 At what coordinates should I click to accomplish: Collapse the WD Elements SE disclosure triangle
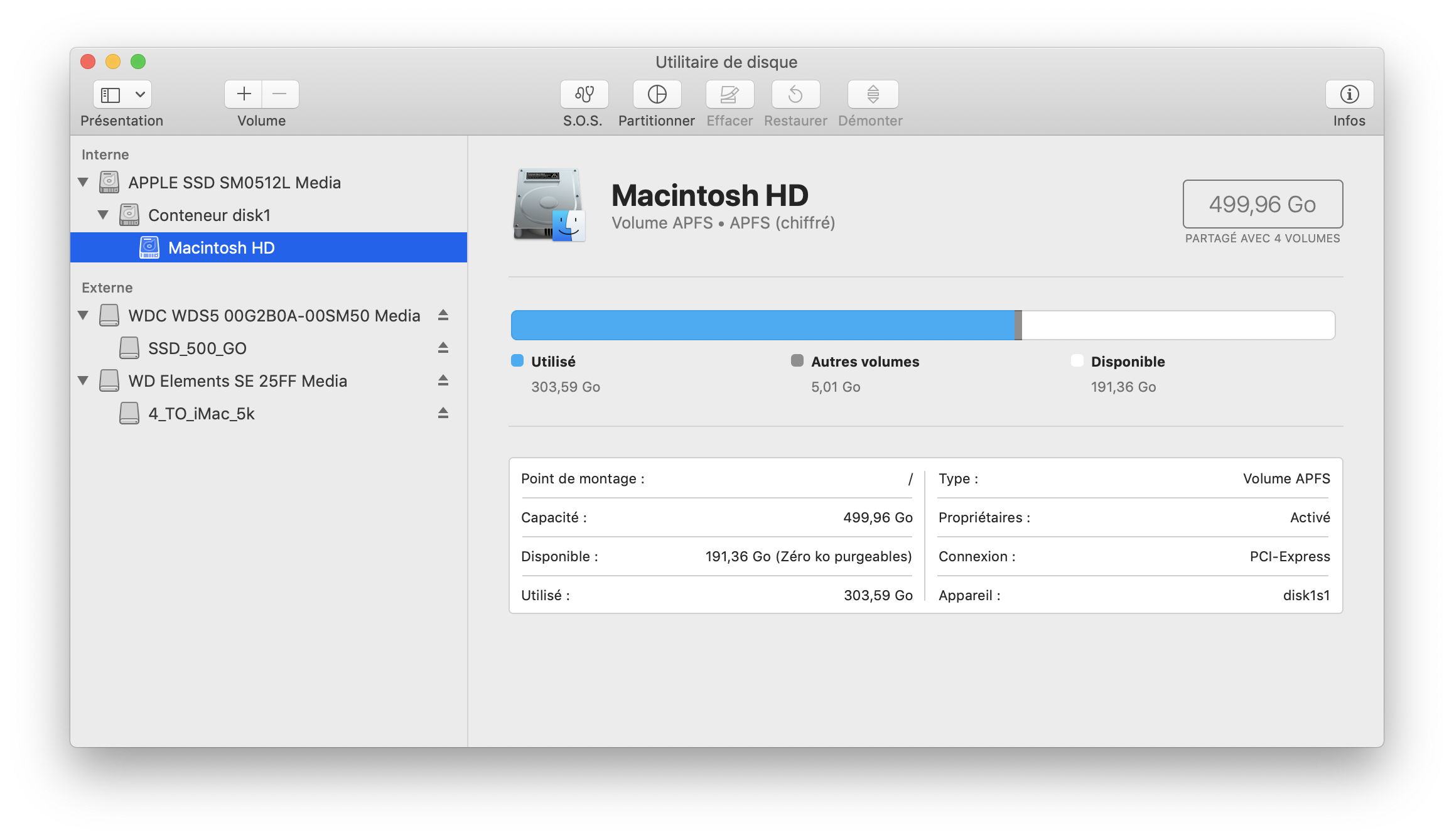[x=83, y=380]
